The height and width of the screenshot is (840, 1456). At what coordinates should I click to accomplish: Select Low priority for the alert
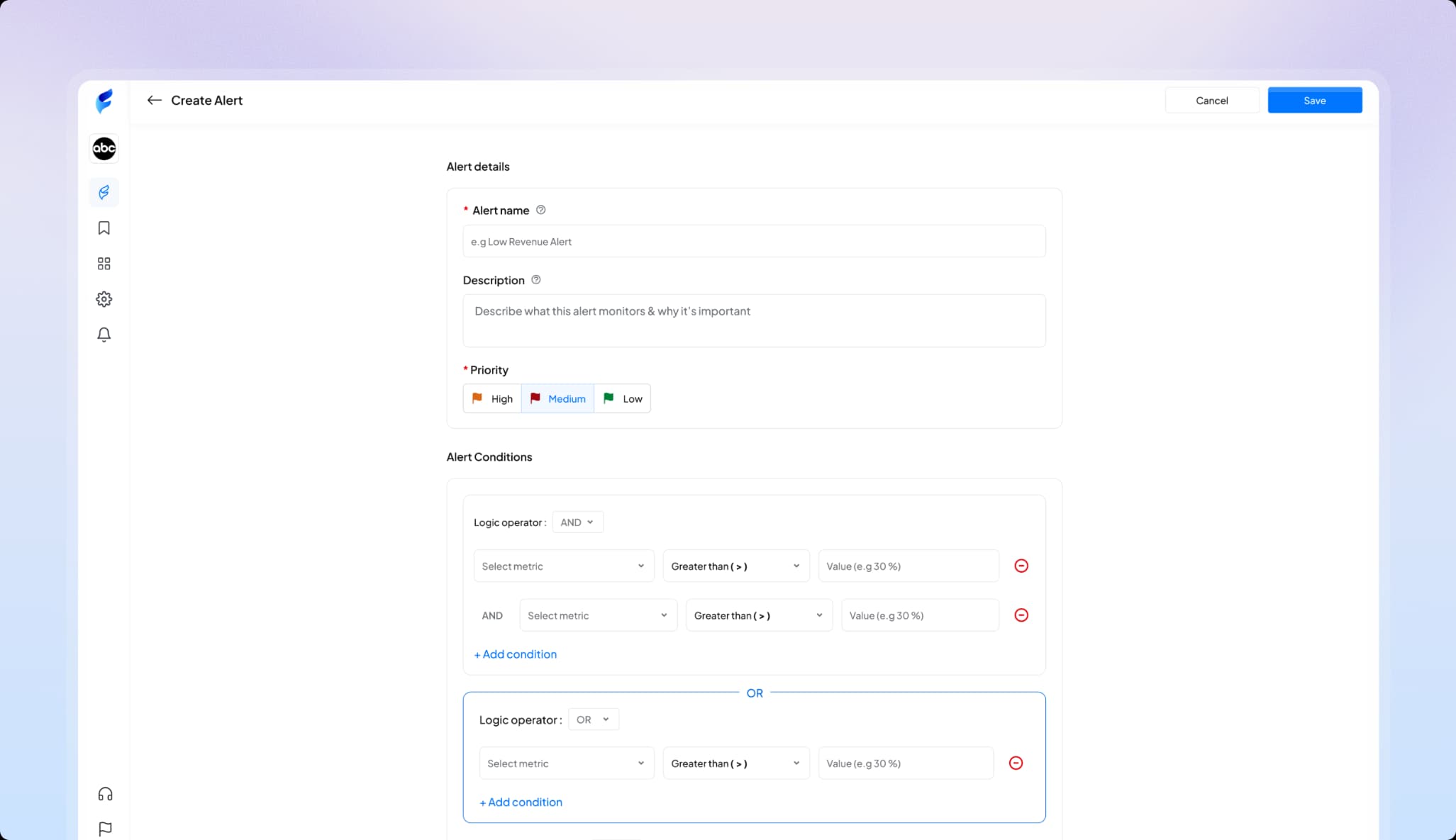[622, 398]
